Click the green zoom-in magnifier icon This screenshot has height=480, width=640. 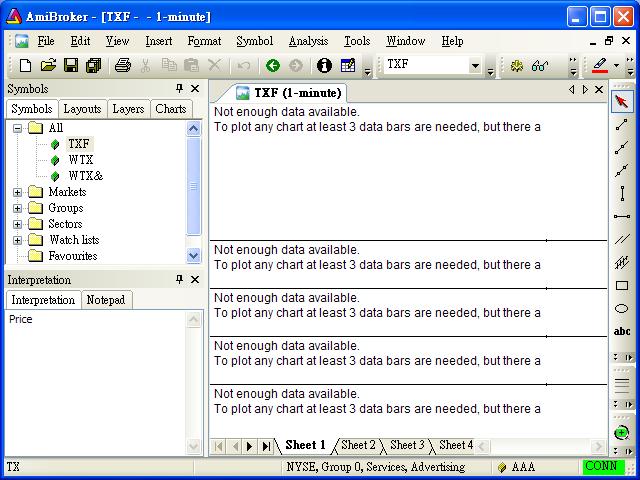coord(622,433)
